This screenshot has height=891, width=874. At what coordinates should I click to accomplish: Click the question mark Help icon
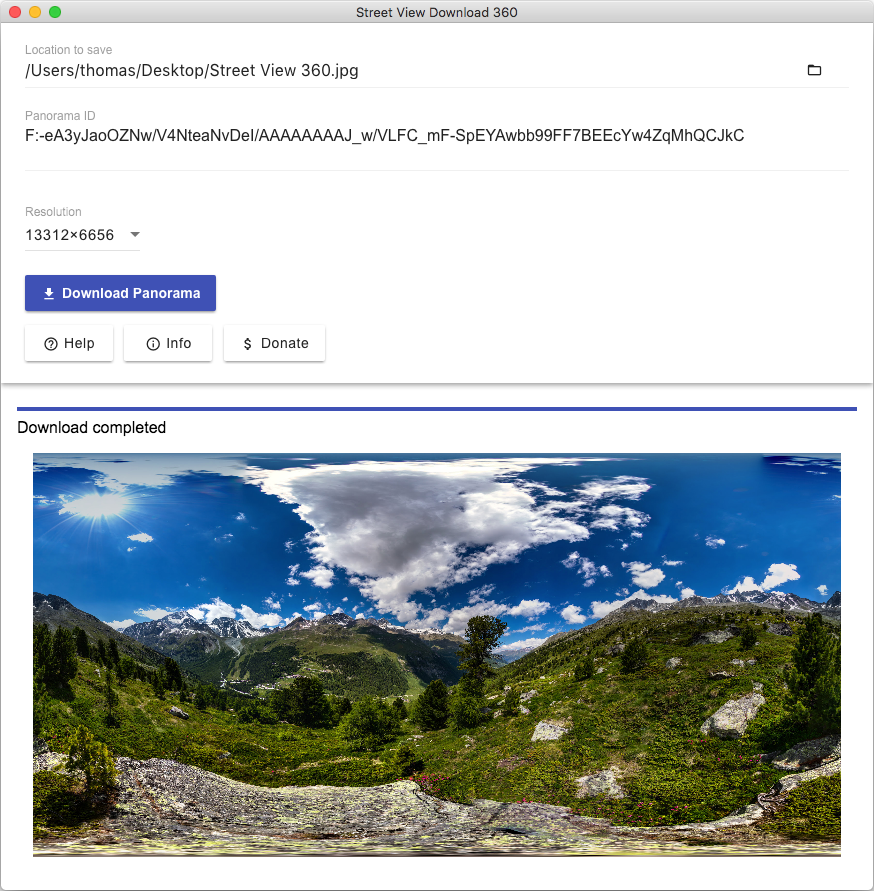(51, 344)
